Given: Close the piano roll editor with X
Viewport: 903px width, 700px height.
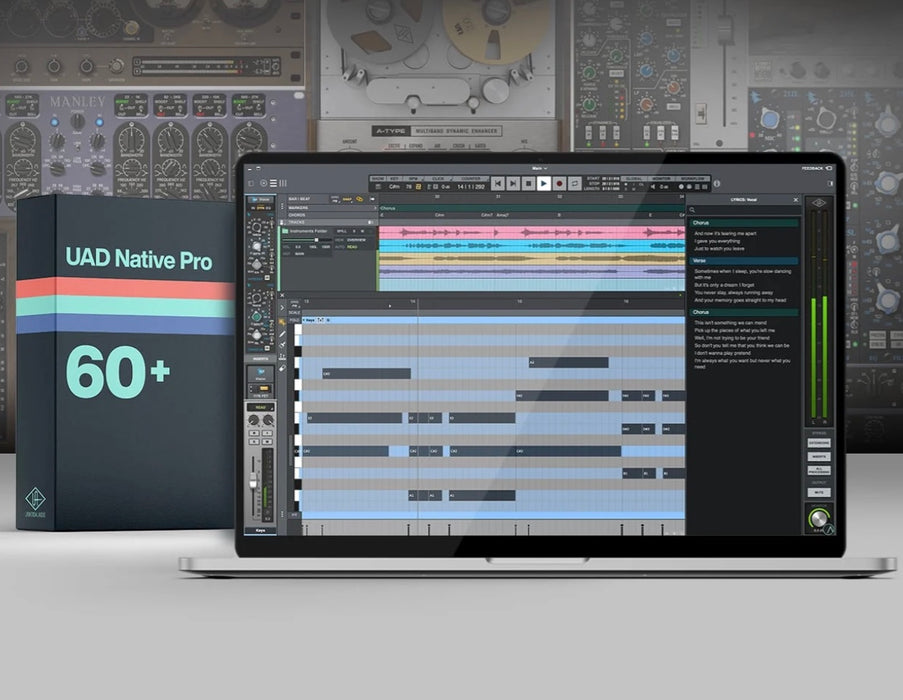Looking at the screenshot, I should [282, 295].
